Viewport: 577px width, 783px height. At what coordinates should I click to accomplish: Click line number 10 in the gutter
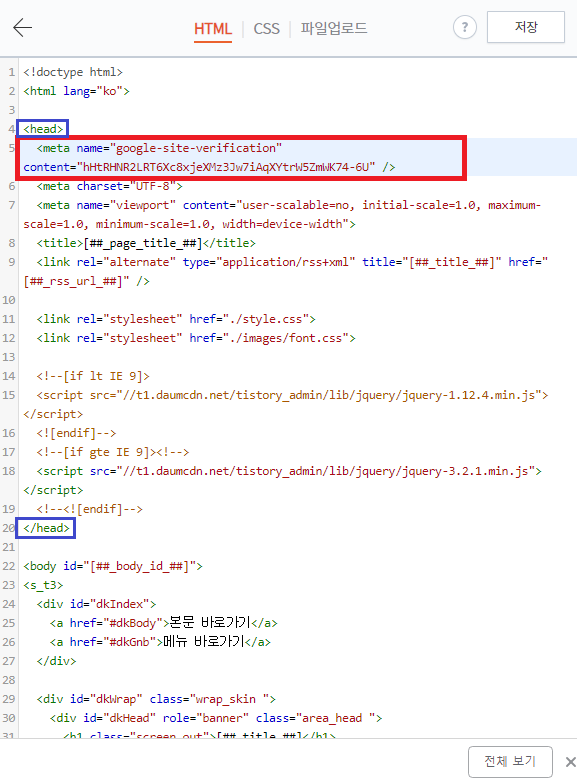tap(8, 300)
